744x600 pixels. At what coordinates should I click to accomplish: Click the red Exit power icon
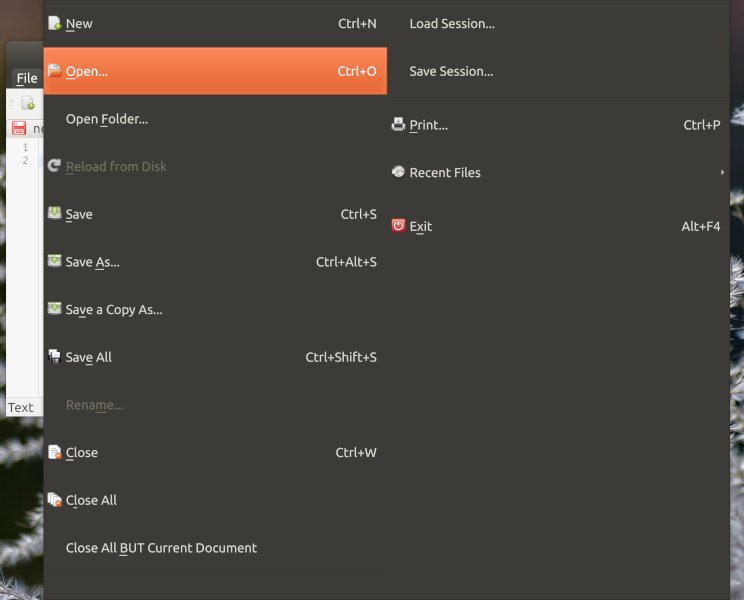[398, 225]
